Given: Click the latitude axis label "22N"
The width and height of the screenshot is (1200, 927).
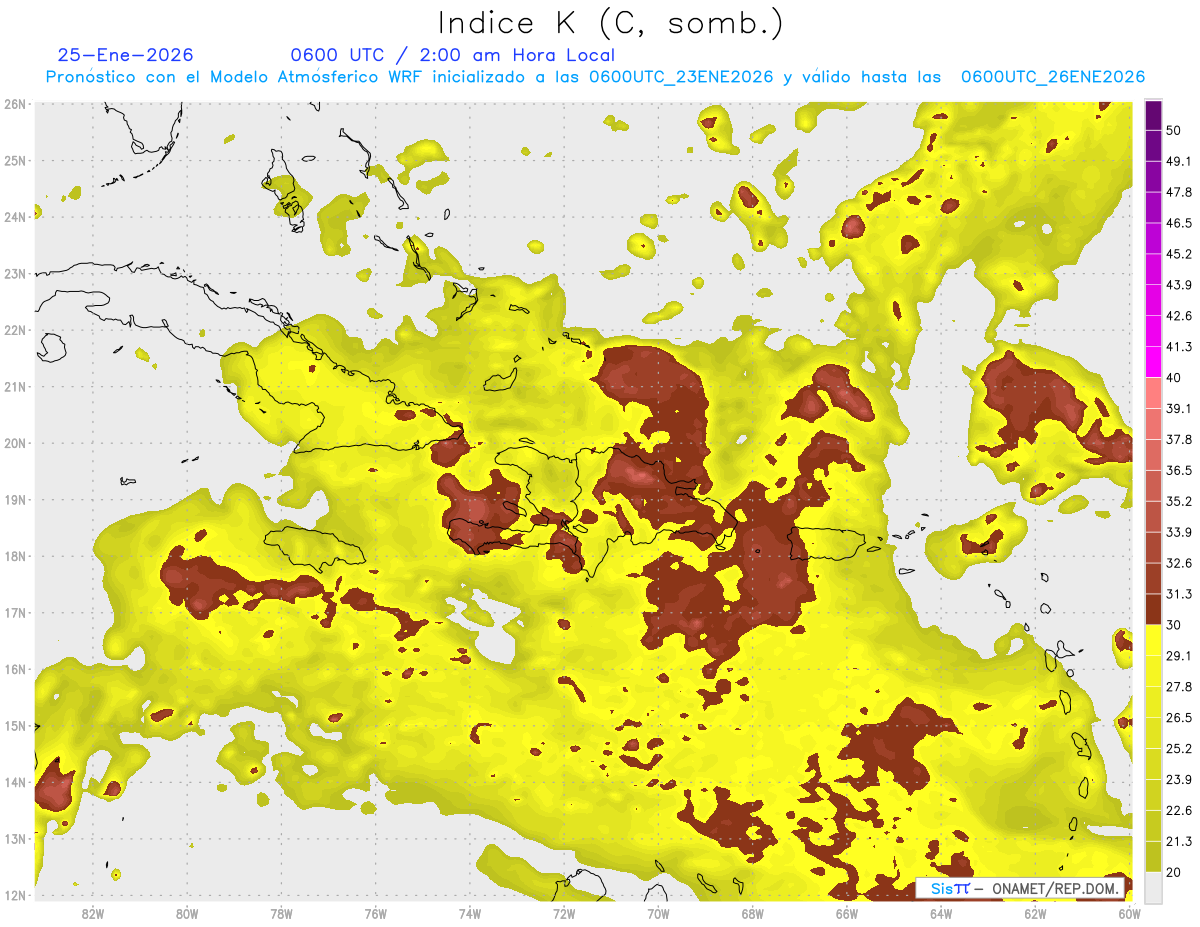Looking at the screenshot, I should tap(15, 330).
